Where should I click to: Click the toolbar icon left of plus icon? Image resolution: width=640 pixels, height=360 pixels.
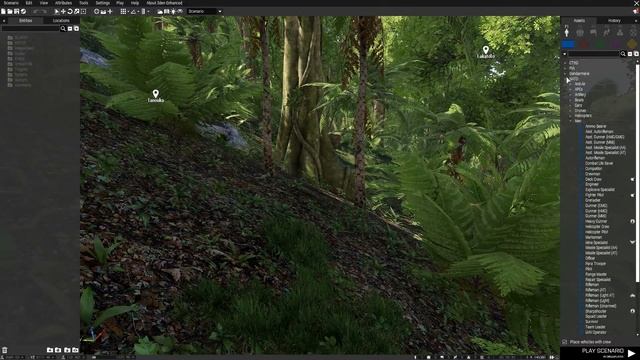tap(103, 11)
